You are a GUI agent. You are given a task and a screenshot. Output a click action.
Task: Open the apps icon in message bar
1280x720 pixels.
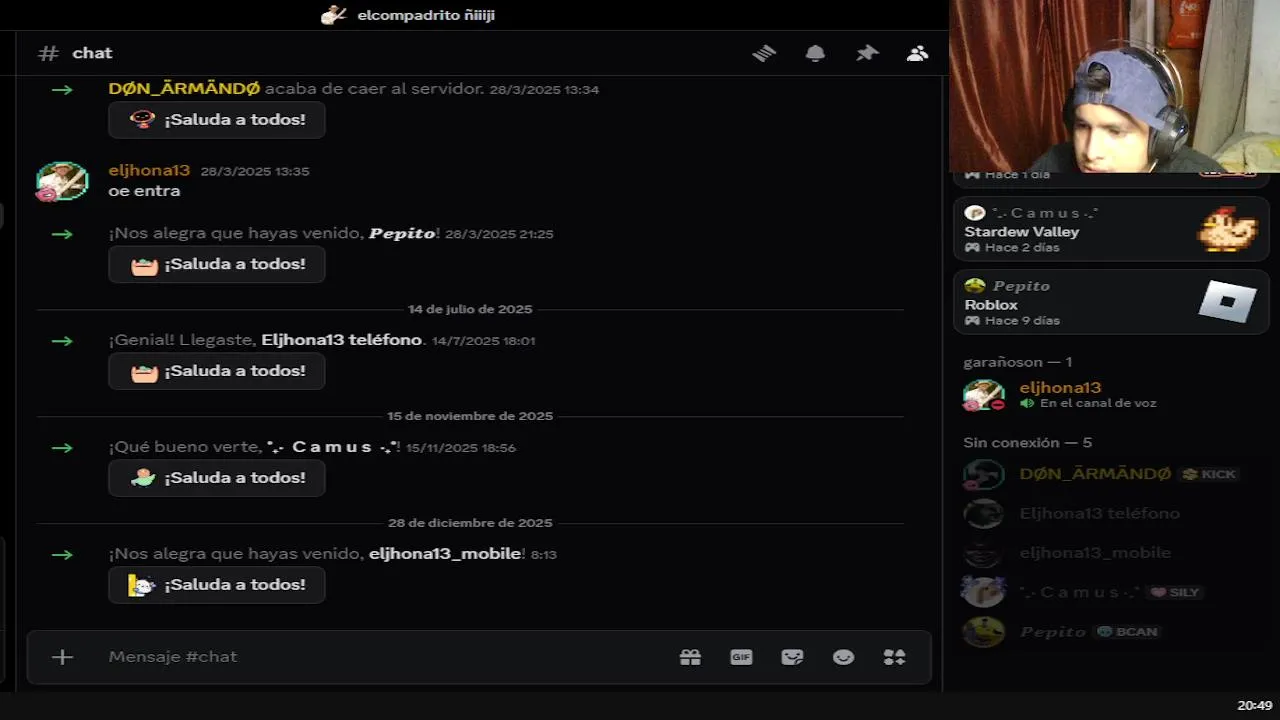pyautogui.click(x=894, y=657)
